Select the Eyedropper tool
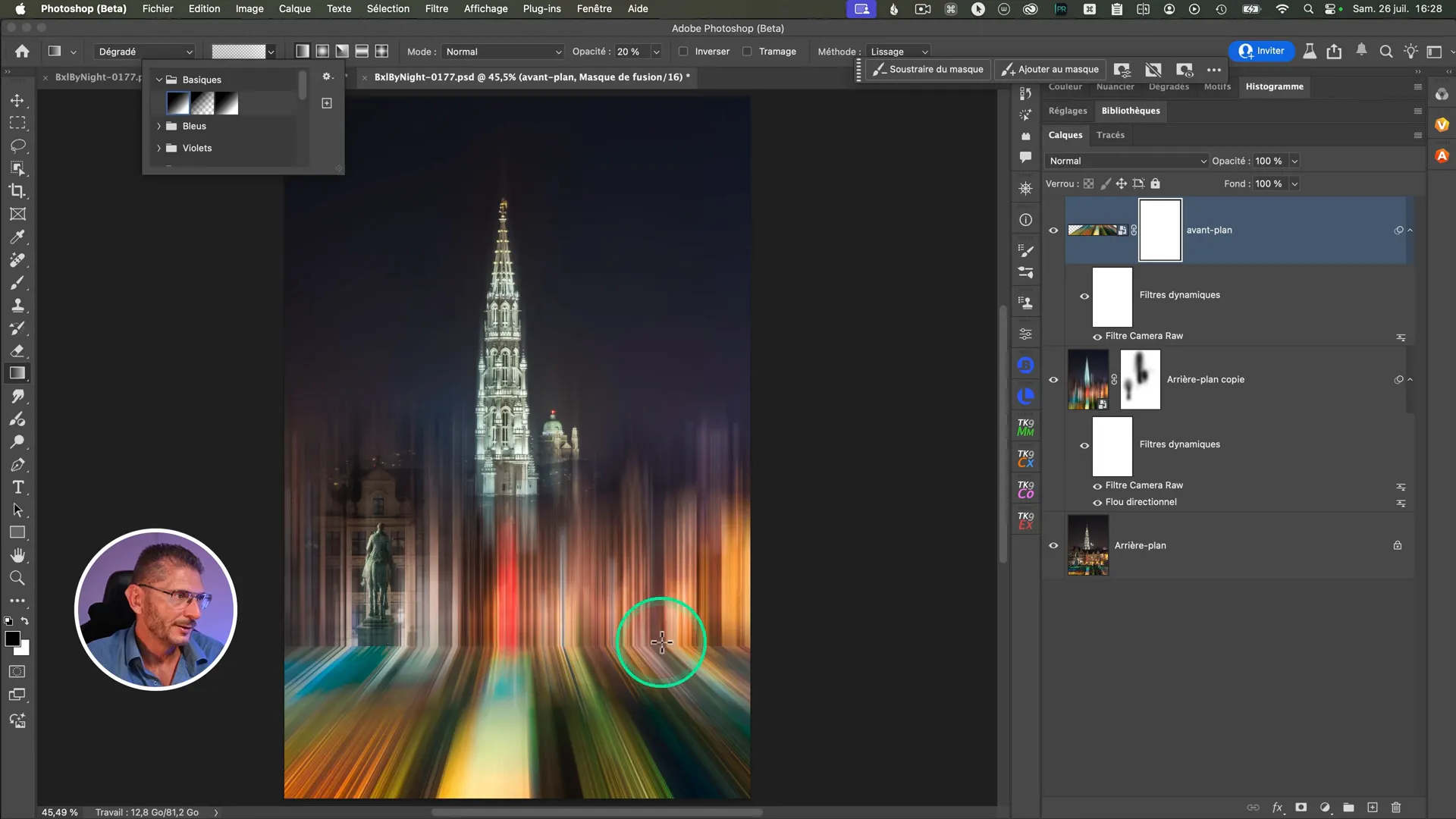This screenshot has width=1456, height=819. [17, 237]
